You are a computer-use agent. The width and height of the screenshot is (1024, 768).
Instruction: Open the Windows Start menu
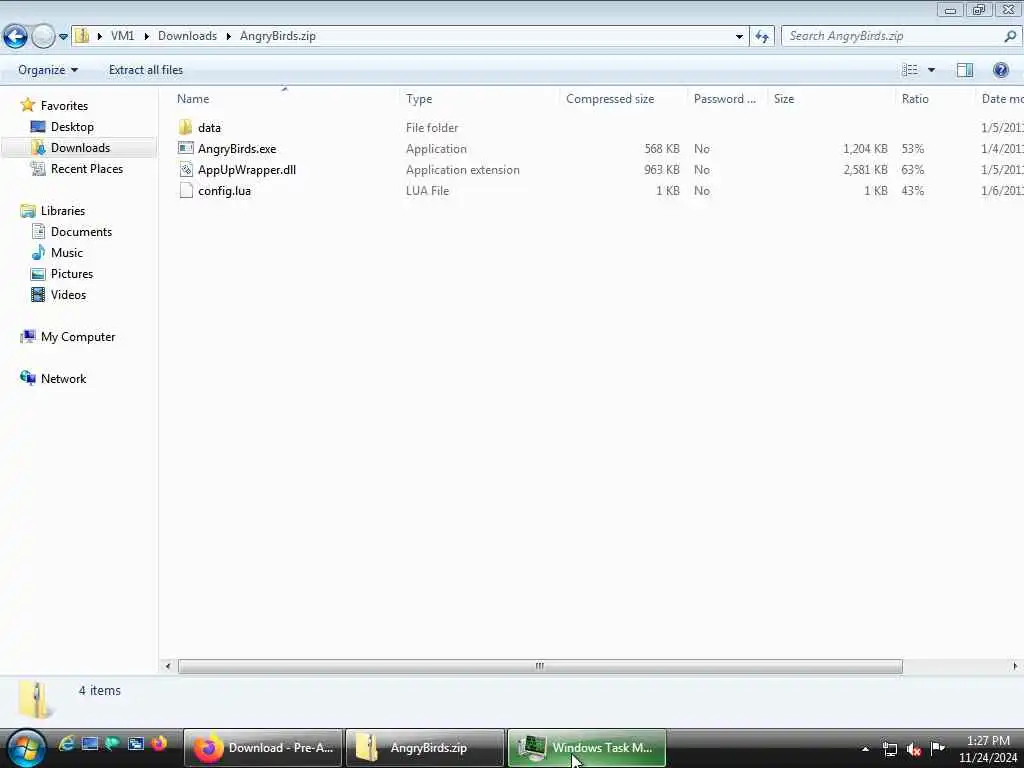click(x=25, y=748)
